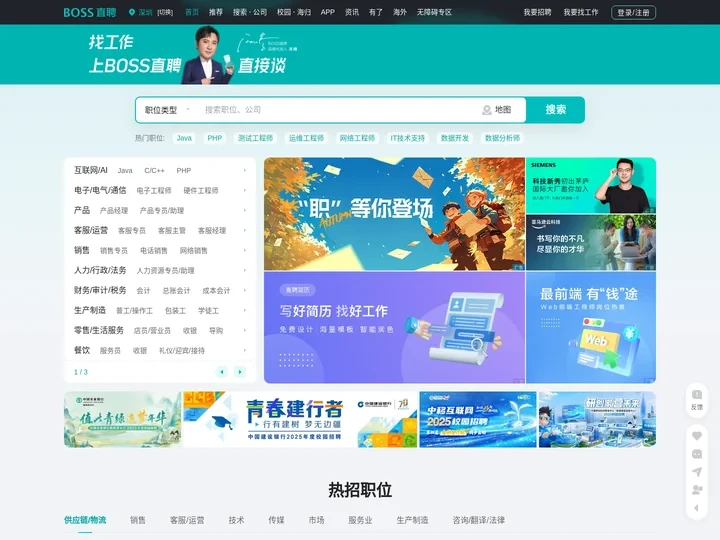Go to the previous category page arrow
This screenshot has width=720, height=540.
pos(222,372)
